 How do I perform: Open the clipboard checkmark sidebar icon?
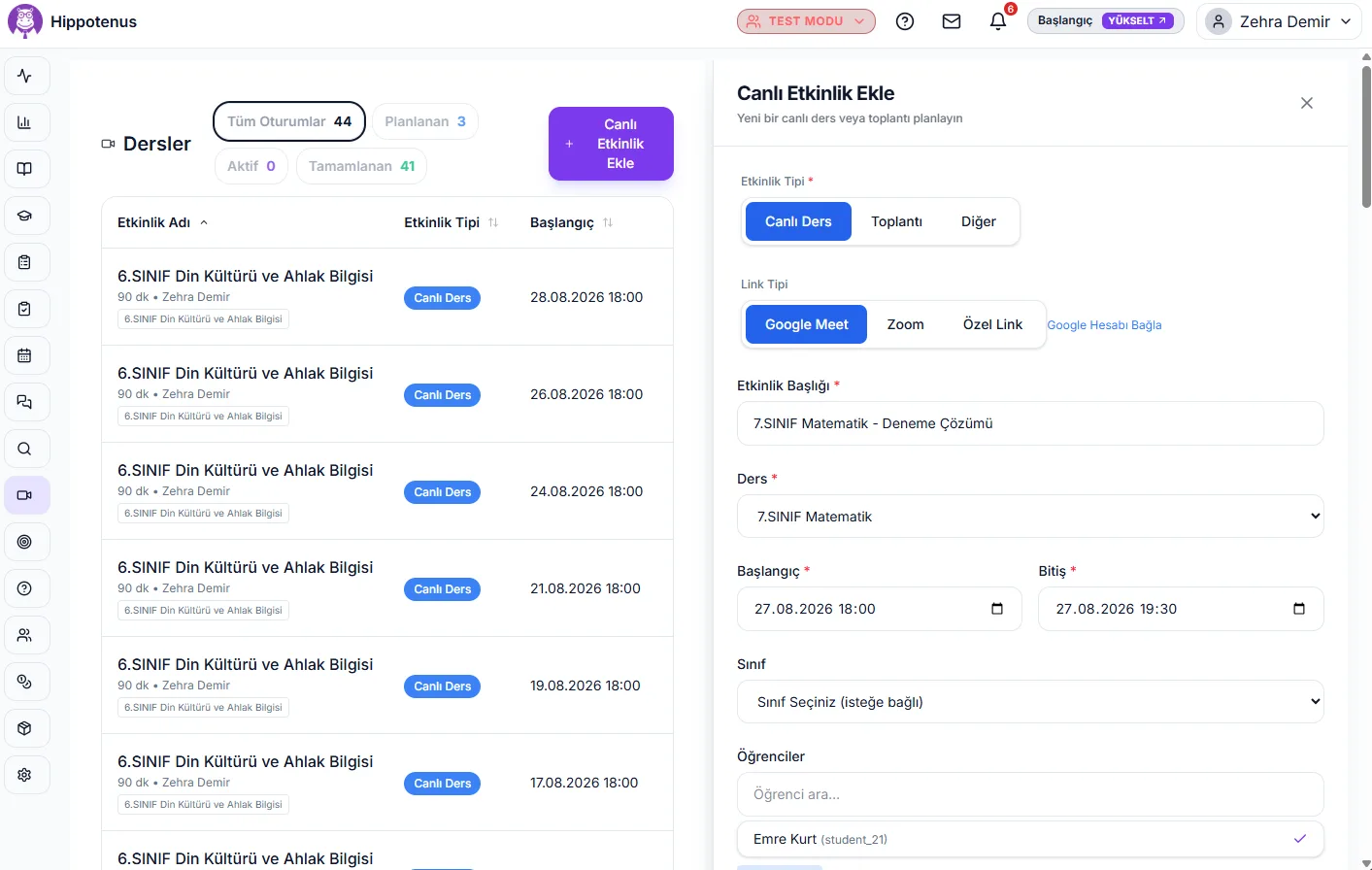coord(25,309)
